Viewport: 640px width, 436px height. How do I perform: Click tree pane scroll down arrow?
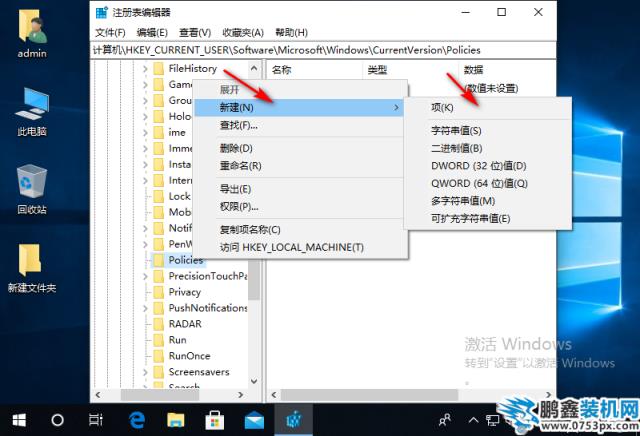[254, 381]
